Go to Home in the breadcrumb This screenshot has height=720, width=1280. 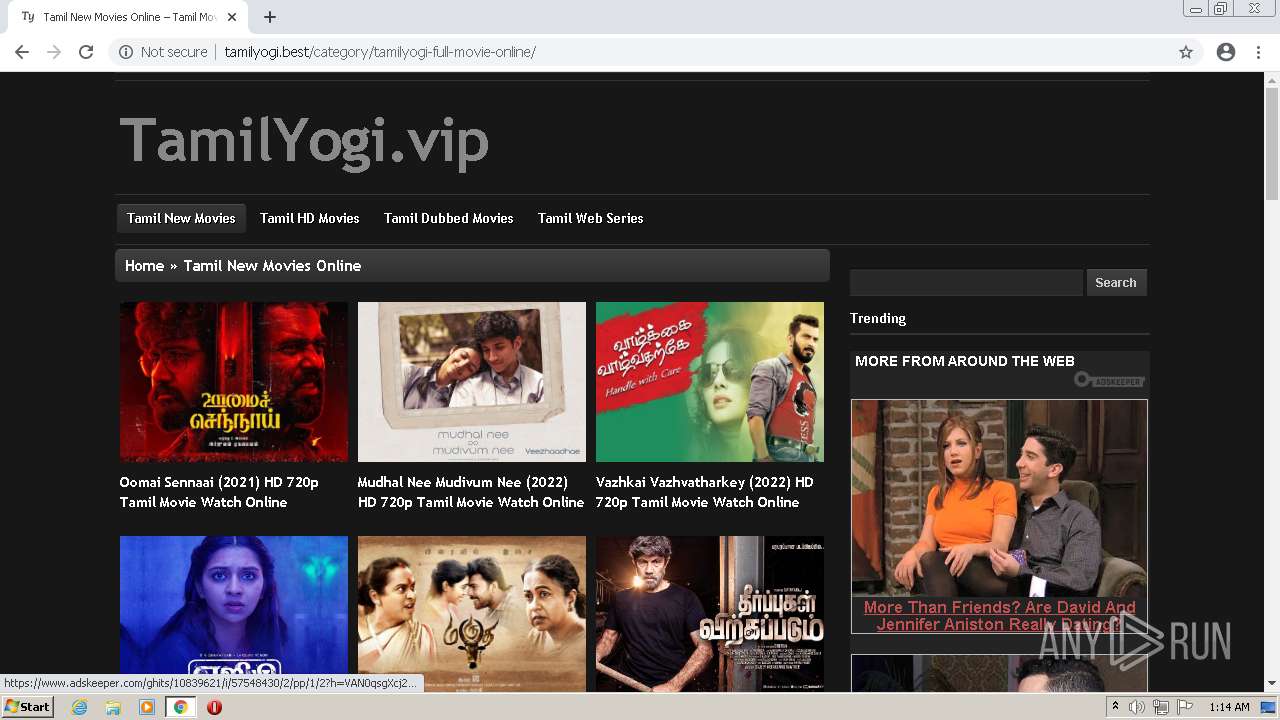tap(144, 266)
